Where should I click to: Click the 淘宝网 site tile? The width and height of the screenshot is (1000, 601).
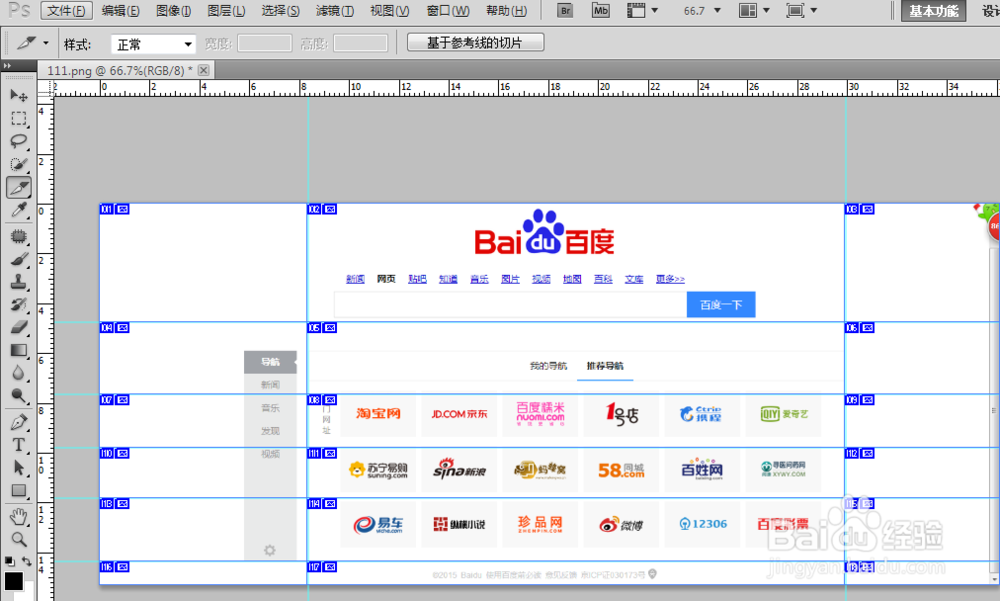click(x=378, y=415)
